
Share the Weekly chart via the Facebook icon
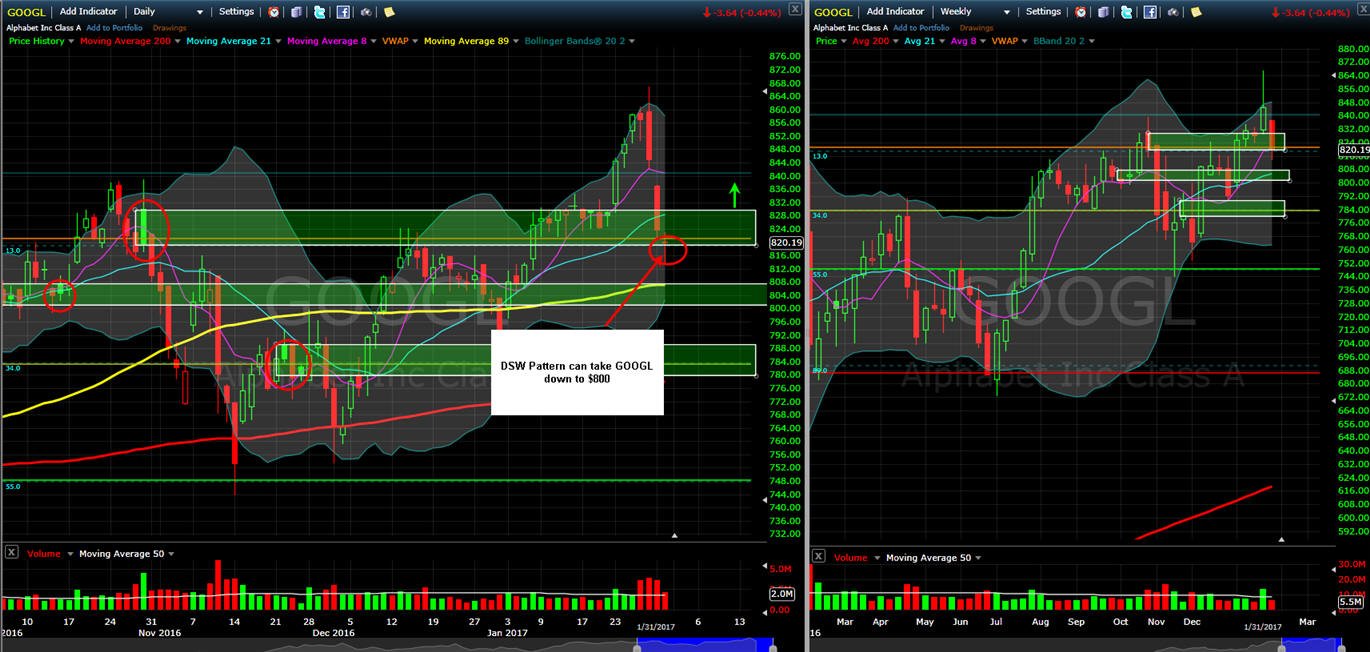(1149, 12)
